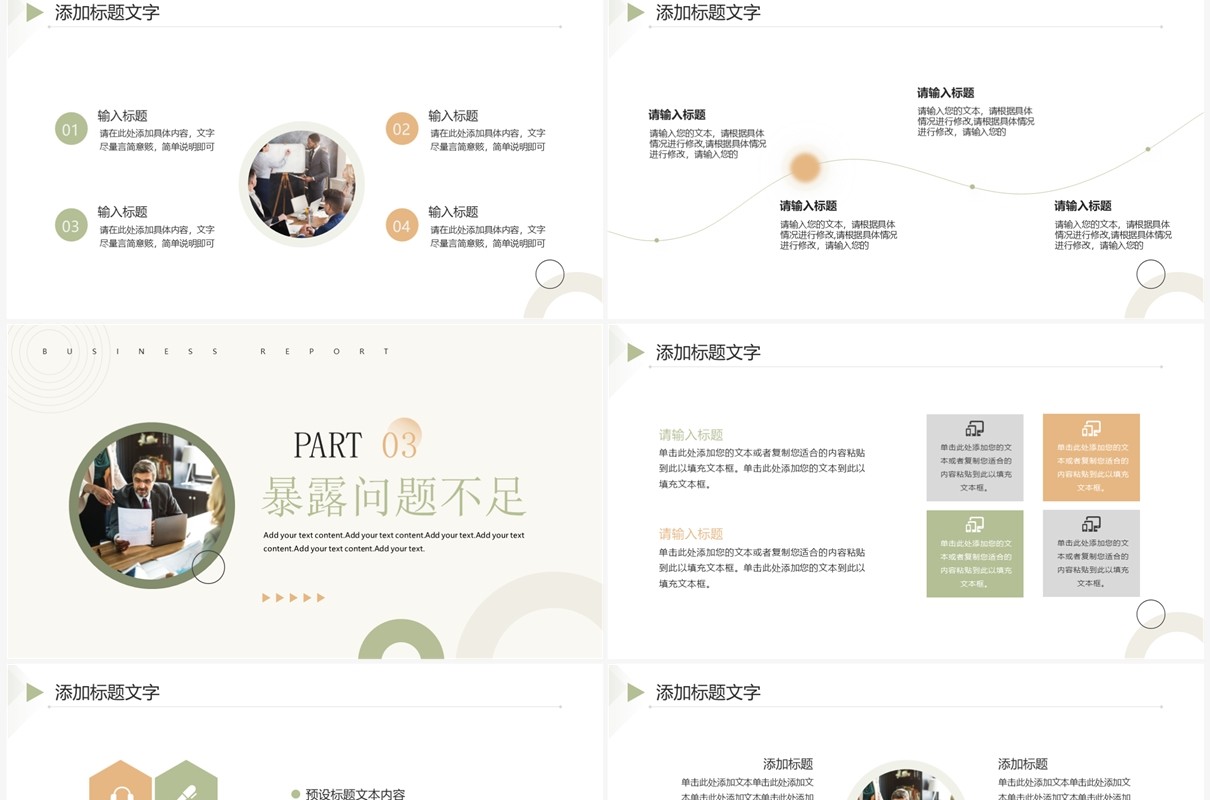Click the green bullet before 预设标题文本内容
The width and height of the screenshot is (1210, 800).
click(295, 794)
